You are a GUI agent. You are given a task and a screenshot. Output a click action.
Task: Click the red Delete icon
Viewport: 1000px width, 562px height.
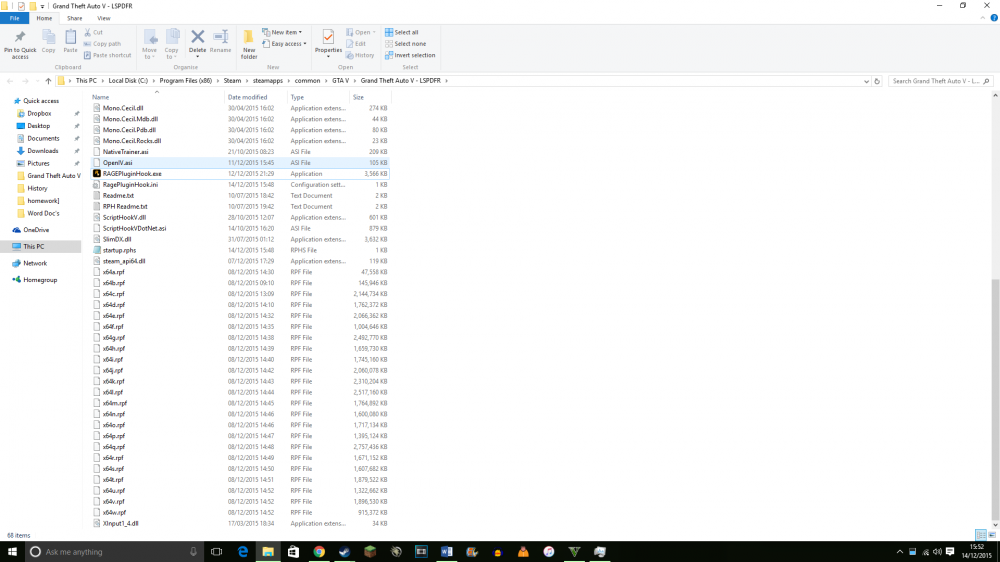point(198,38)
